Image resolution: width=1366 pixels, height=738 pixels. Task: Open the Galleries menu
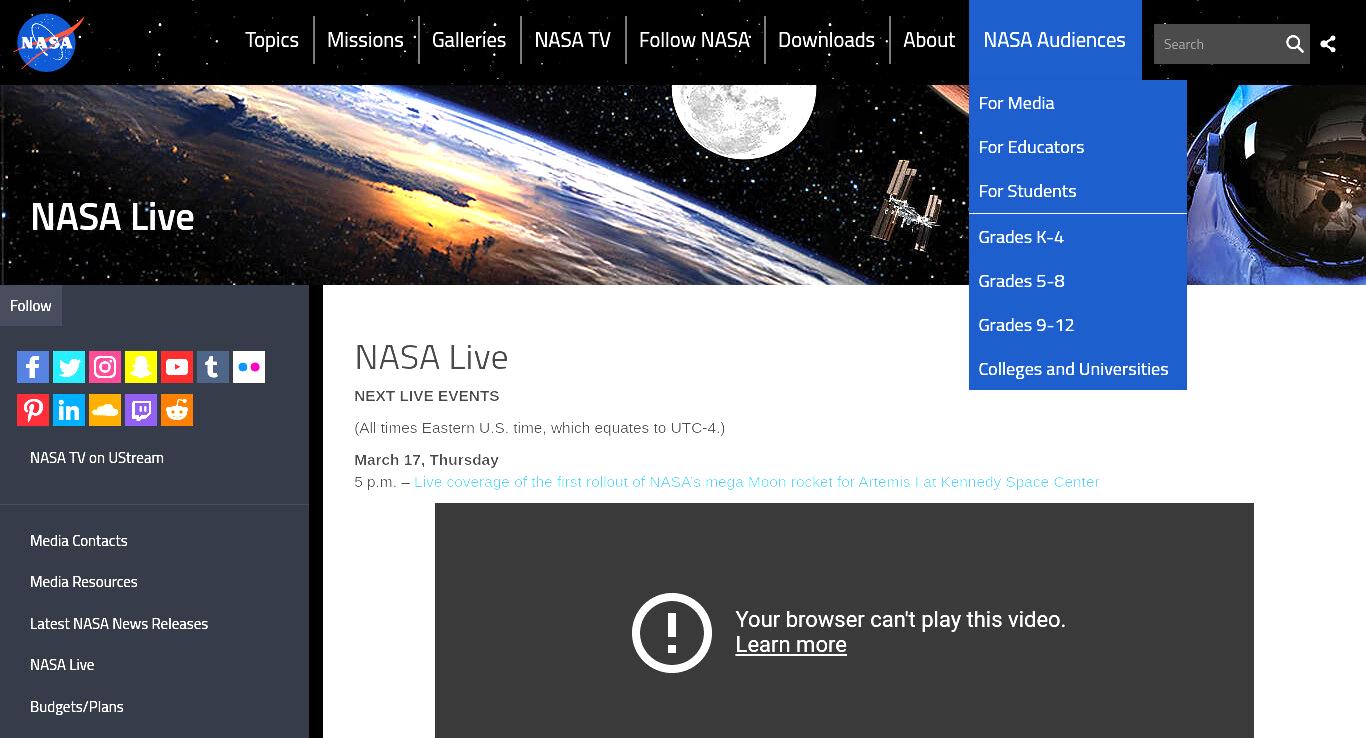tap(469, 40)
